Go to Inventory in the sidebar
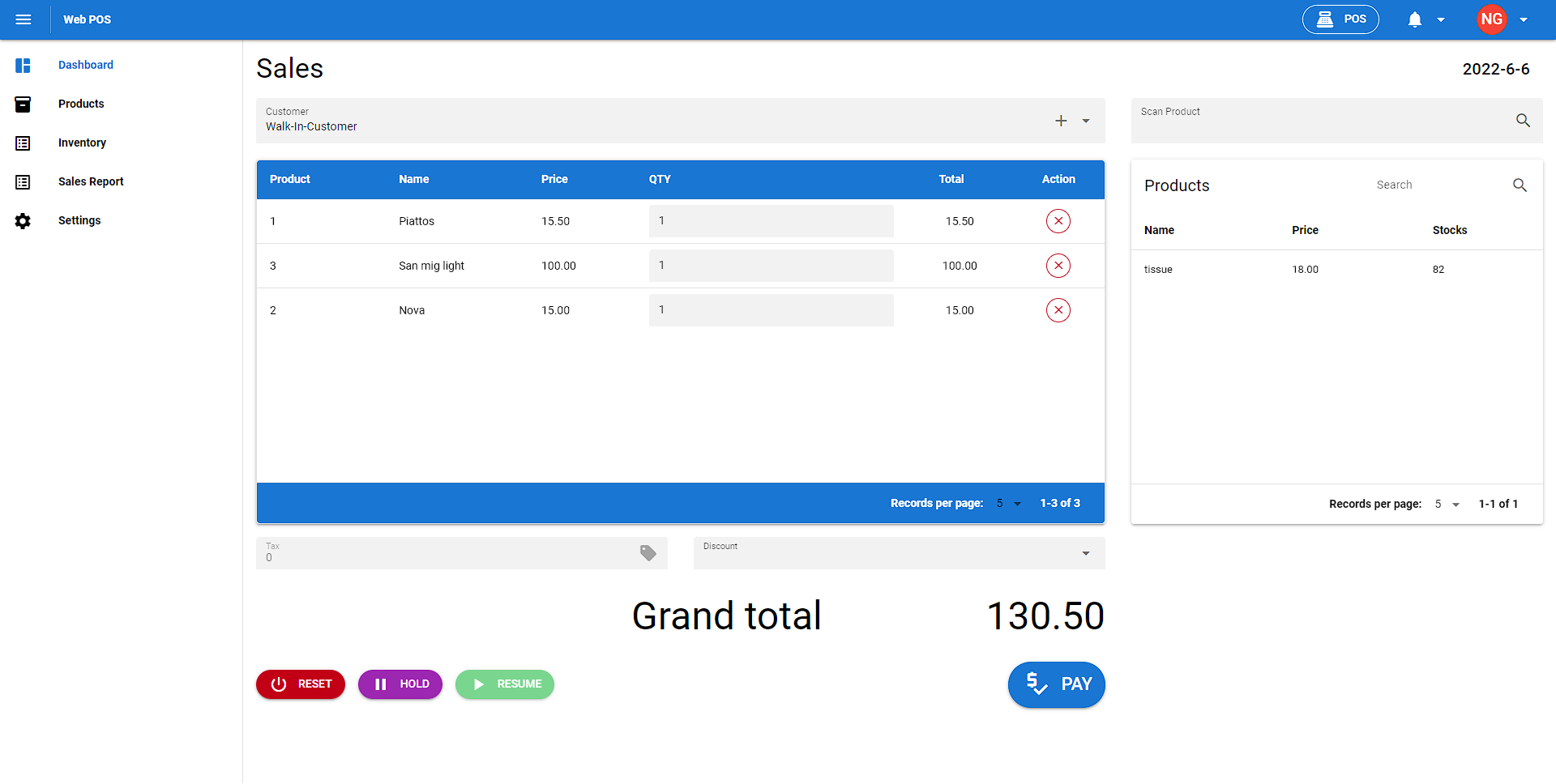The image size is (1556, 784). [82, 143]
